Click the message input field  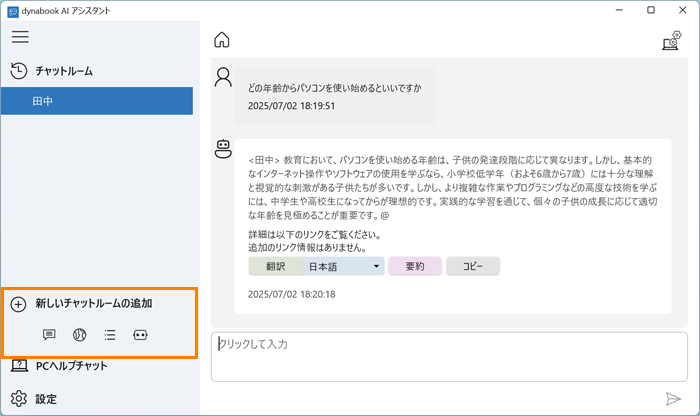click(449, 357)
